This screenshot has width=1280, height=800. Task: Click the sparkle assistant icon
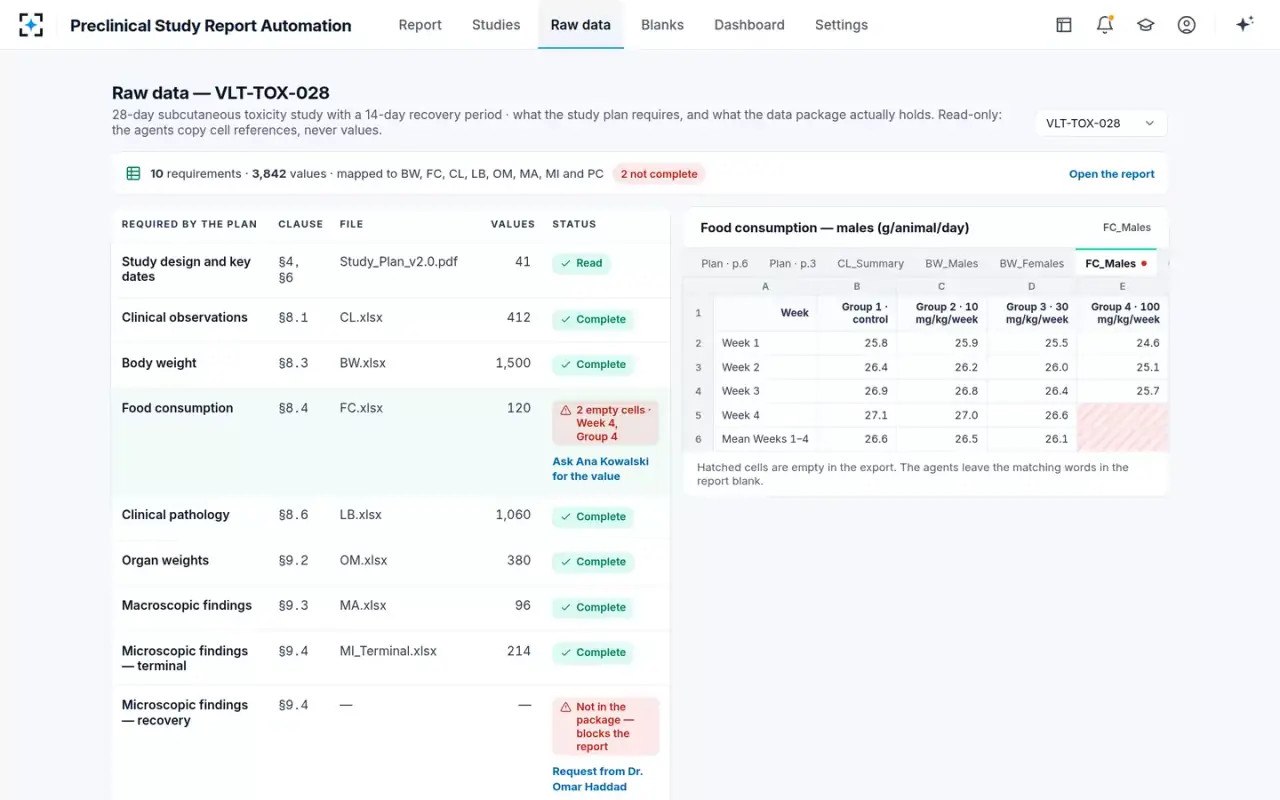click(x=1245, y=25)
